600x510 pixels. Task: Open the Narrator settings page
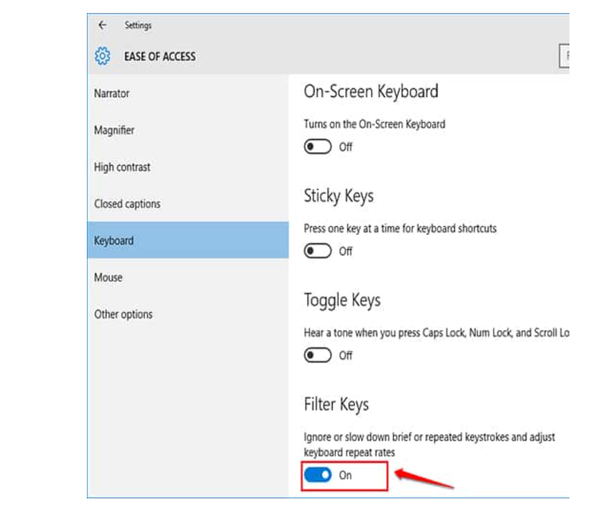click(112, 93)
